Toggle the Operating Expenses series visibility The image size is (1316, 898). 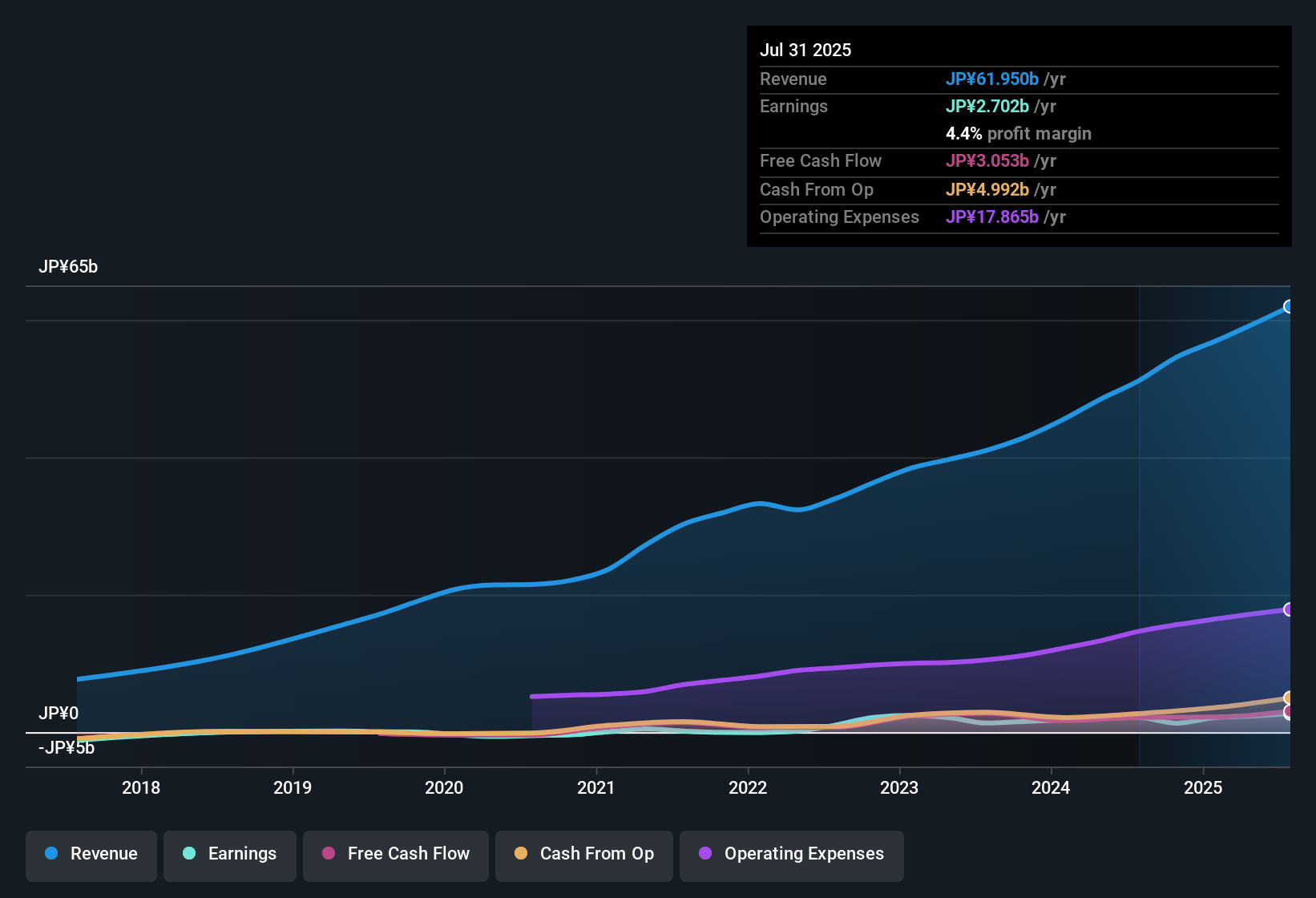coord(791,854)
